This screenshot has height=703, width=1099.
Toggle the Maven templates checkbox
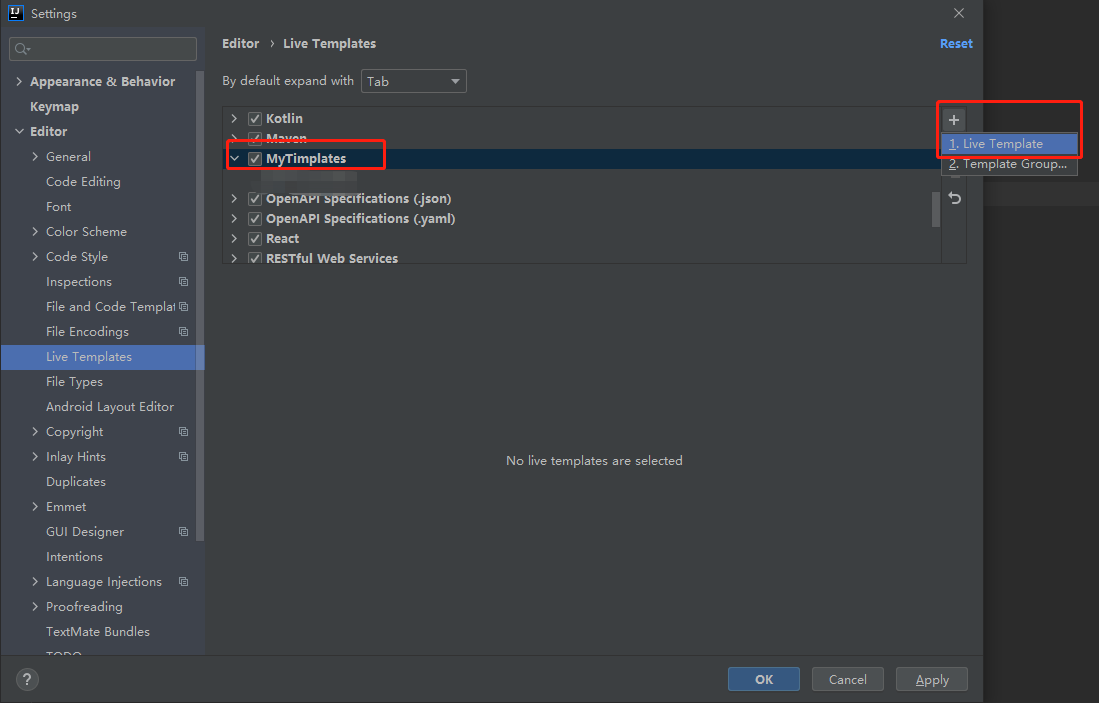255,138
